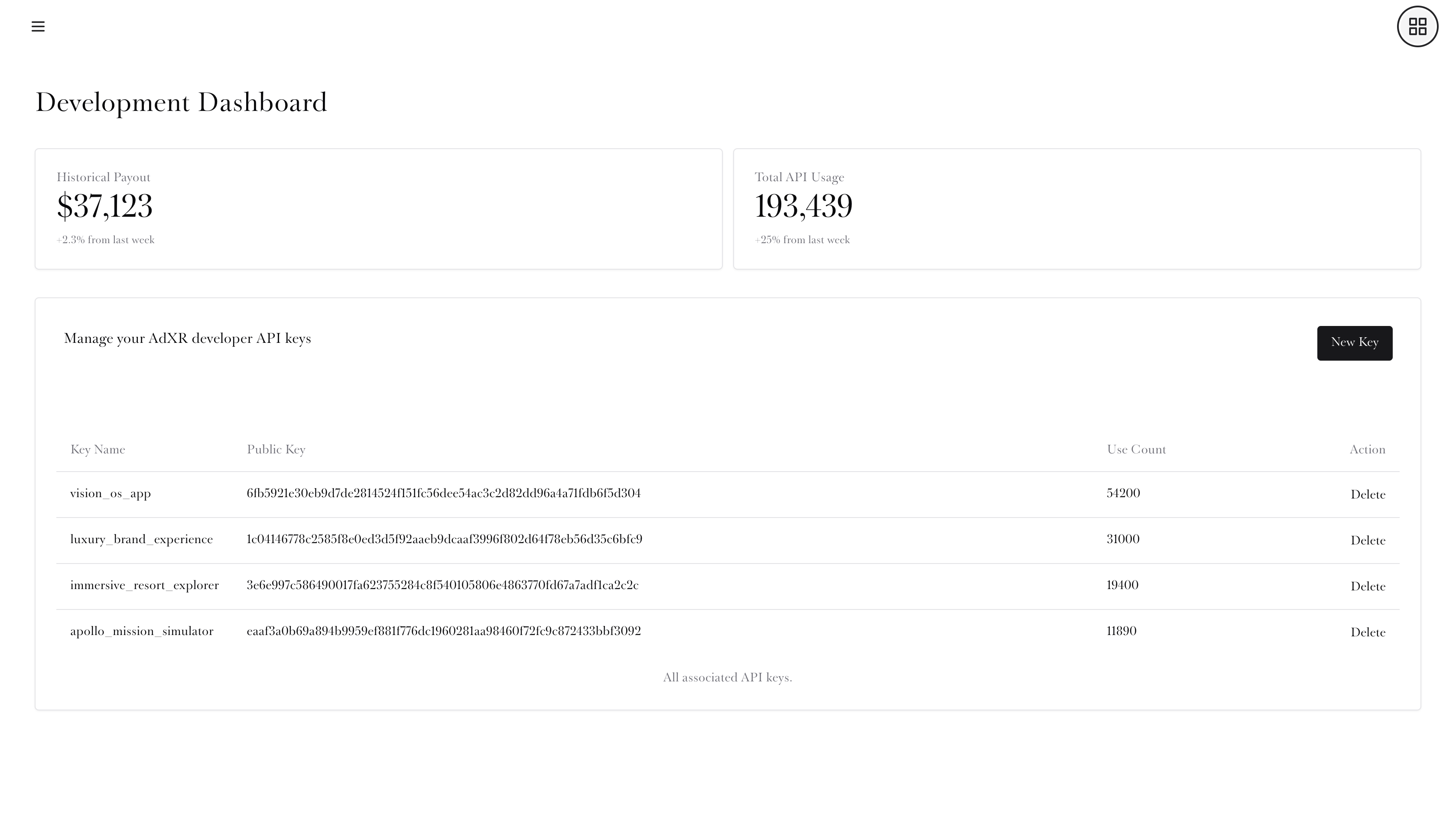Delete the luxury_brand_experience key
Image resolution: width=1456 pixels, height=834 pixels.
pos(1367,540)
